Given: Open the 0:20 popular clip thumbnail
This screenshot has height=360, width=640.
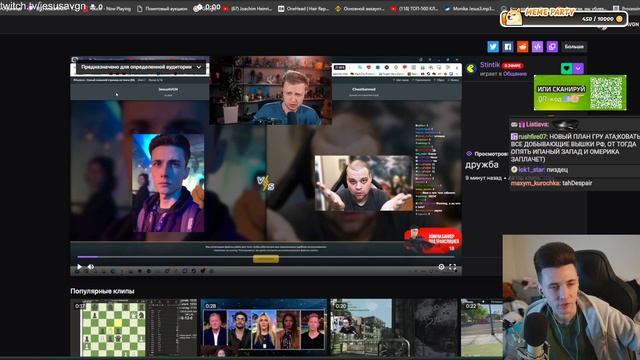Looking at the screenshot, I should 394,328.
